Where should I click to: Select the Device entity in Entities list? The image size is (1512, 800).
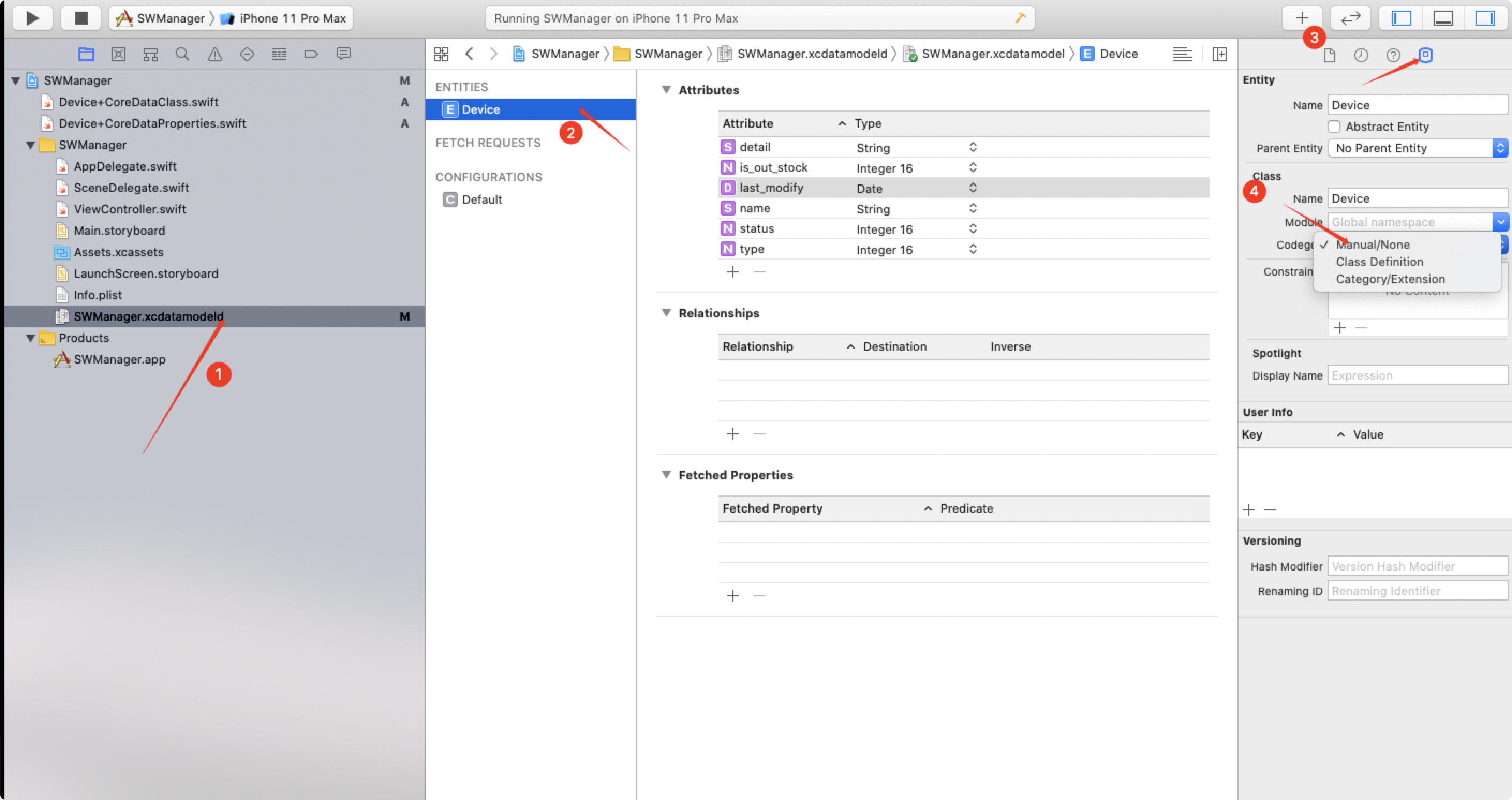(x=481, y=110)
